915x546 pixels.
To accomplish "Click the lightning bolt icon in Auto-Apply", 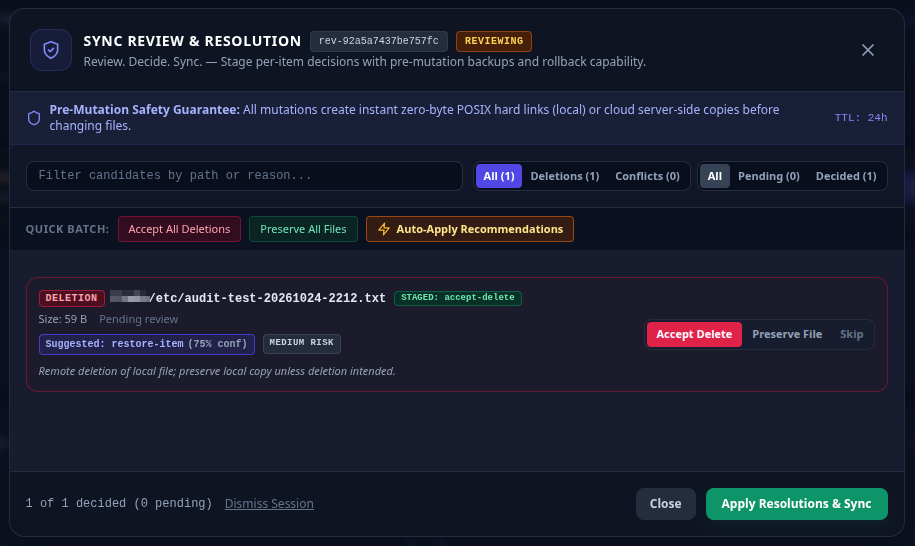I will (383, 229).
